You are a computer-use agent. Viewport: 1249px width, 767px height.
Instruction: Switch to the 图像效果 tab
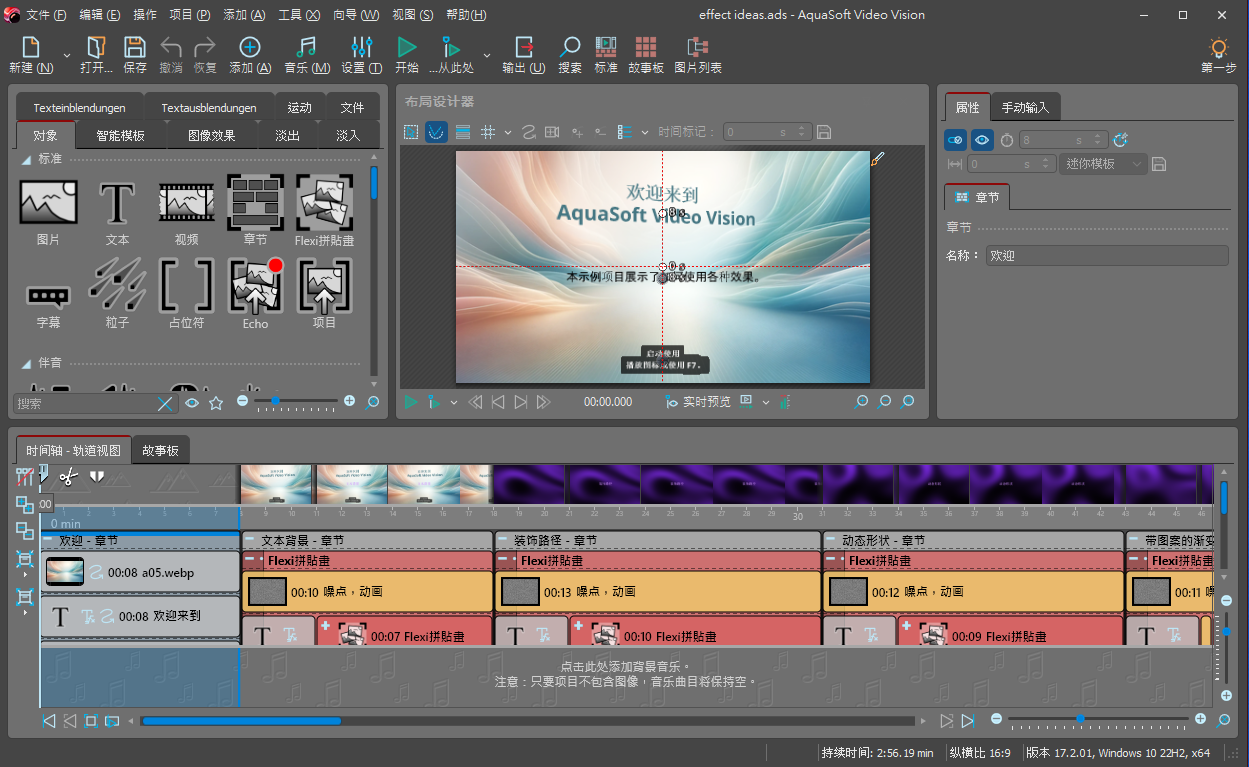click(211, 136)
